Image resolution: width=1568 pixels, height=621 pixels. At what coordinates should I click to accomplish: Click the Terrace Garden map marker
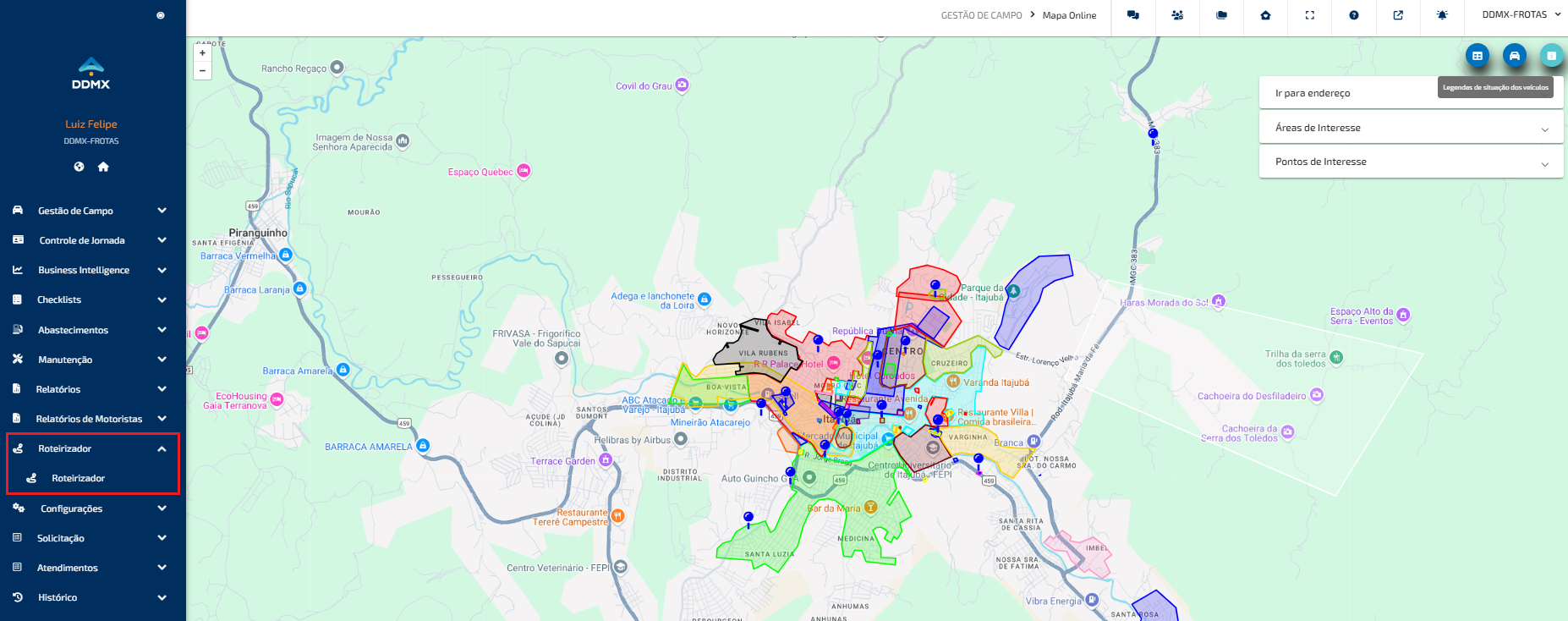(x=606, y=459)
